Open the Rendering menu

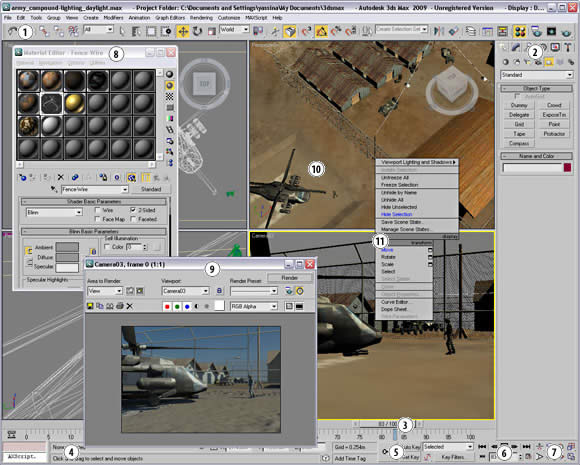point(201,18)
